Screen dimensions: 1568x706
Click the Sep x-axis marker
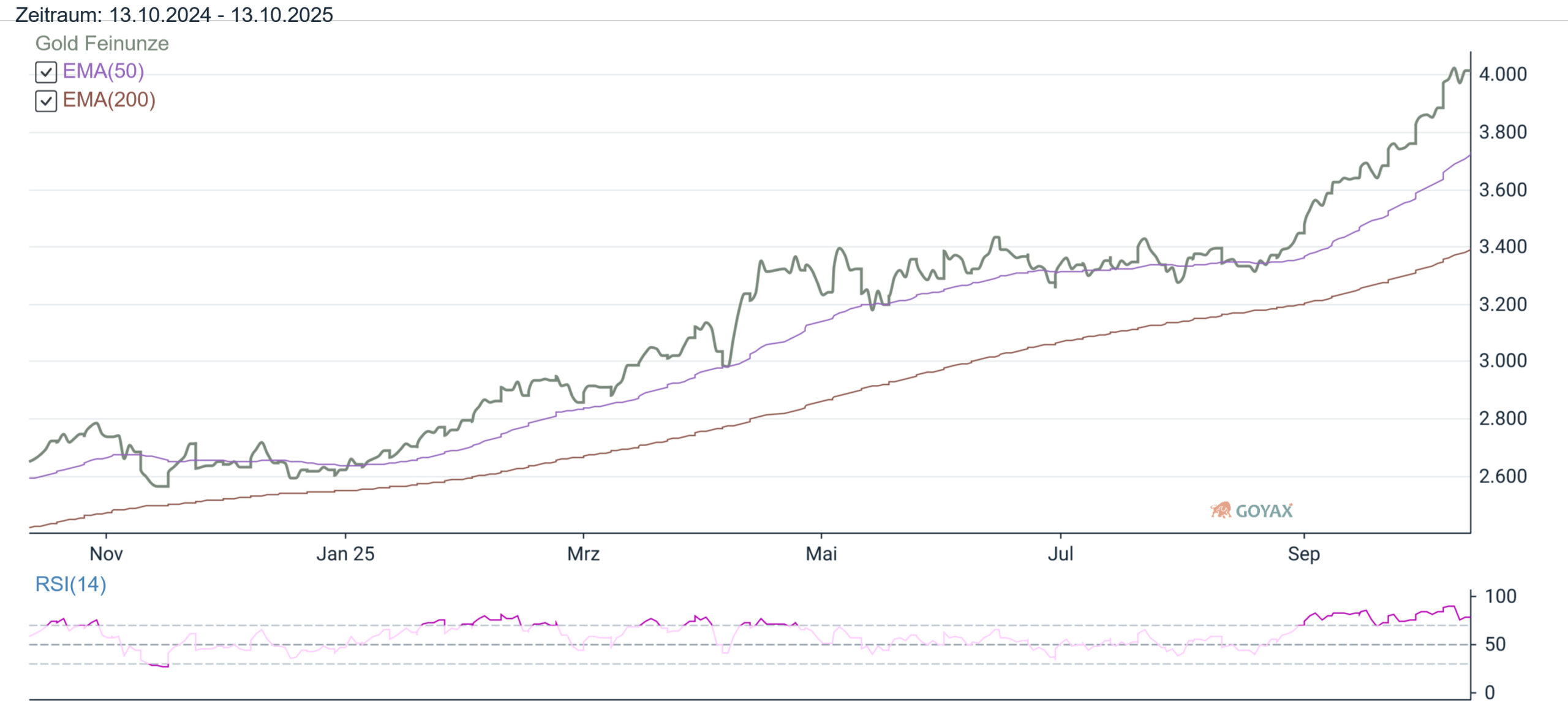1303,553
